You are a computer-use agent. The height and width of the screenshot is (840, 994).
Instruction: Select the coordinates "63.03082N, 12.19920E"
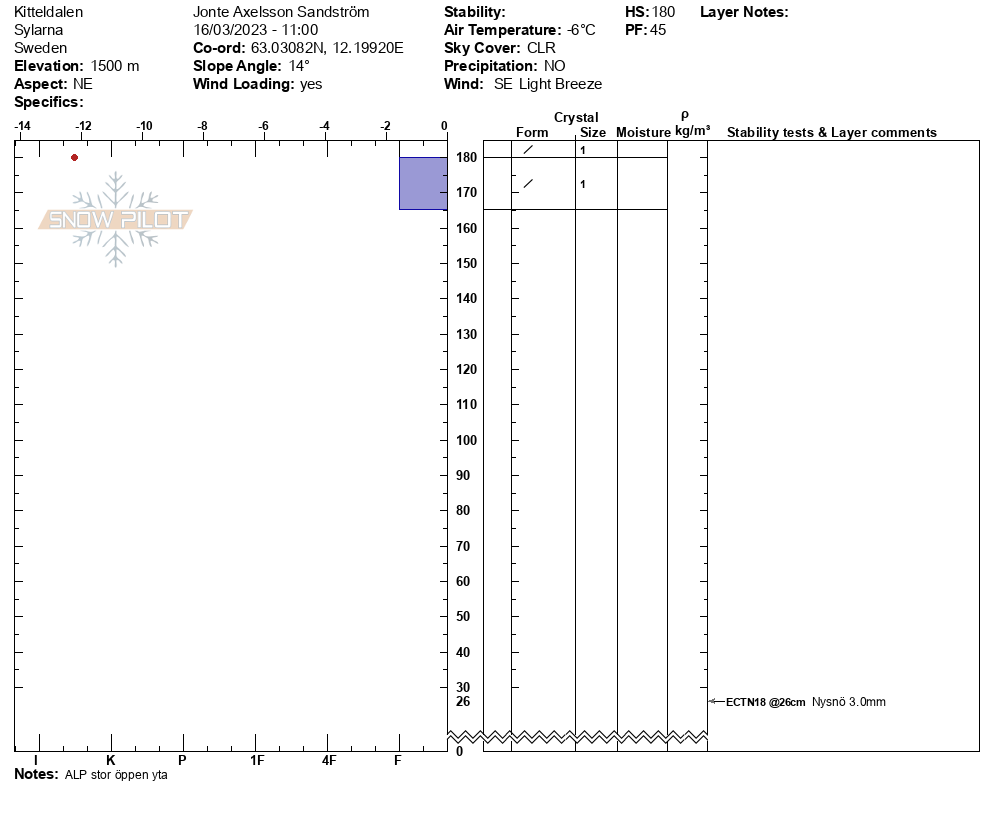[327, 48]
